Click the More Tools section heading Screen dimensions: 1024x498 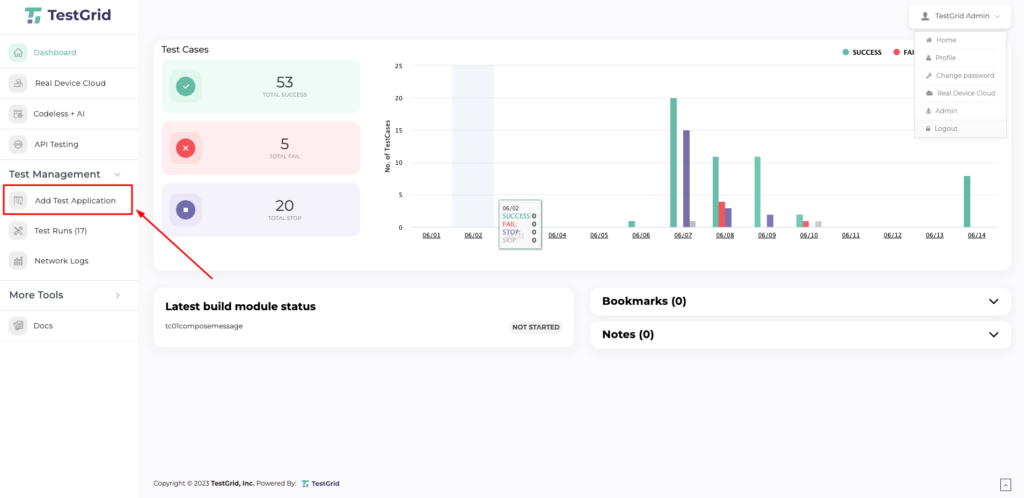(36, 295)
